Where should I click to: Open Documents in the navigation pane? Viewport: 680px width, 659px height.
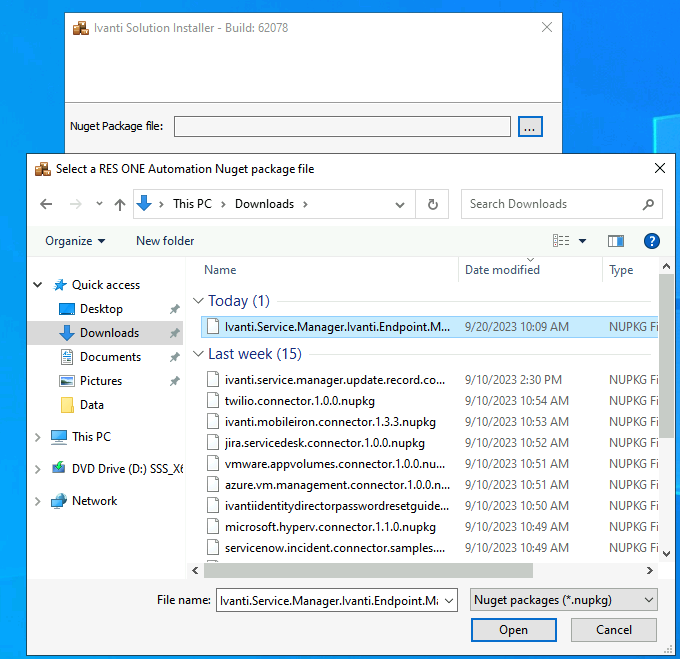tap(110, 357)
